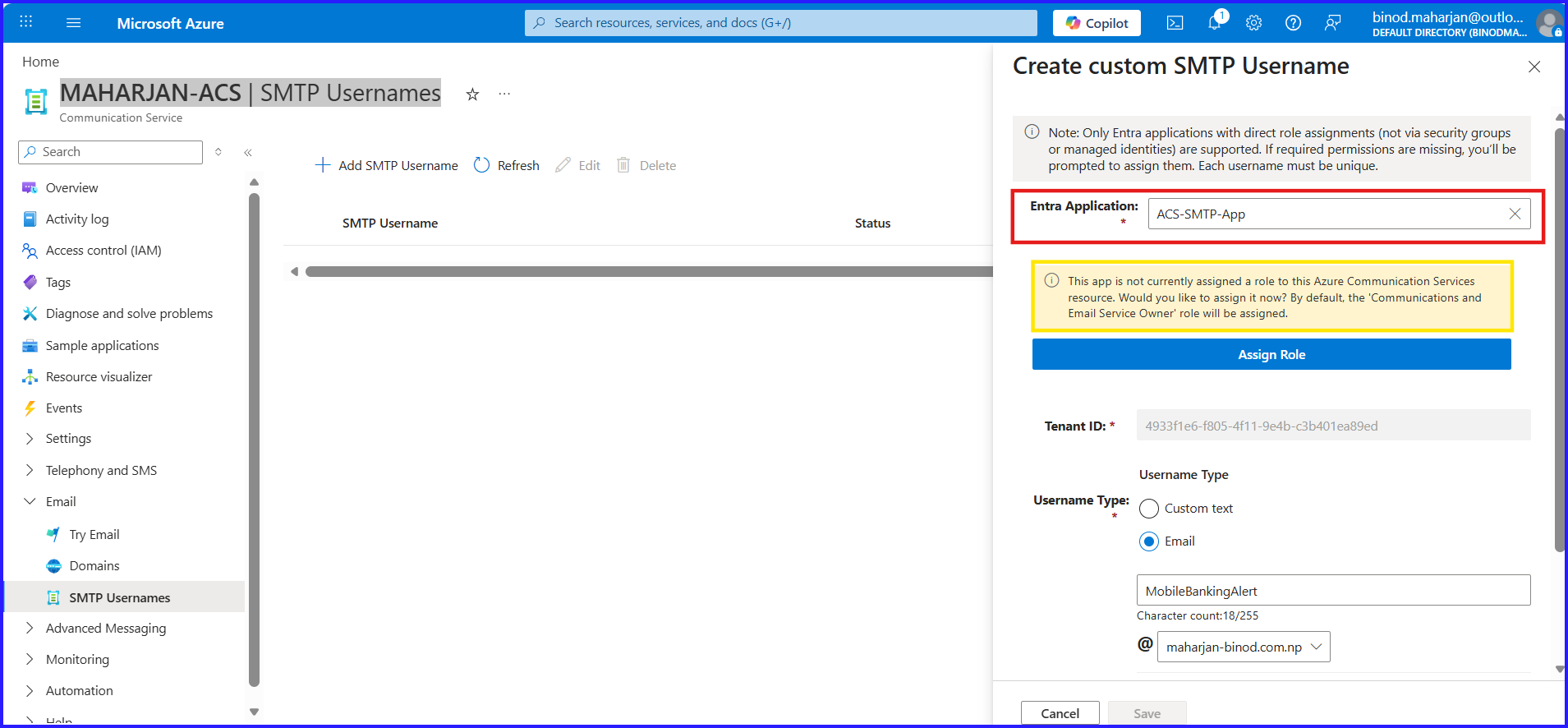Click the MobileBankingAlert username field
Image resolution: width=1568 pixels, height=728 pixels.
tap(1333, 591)
